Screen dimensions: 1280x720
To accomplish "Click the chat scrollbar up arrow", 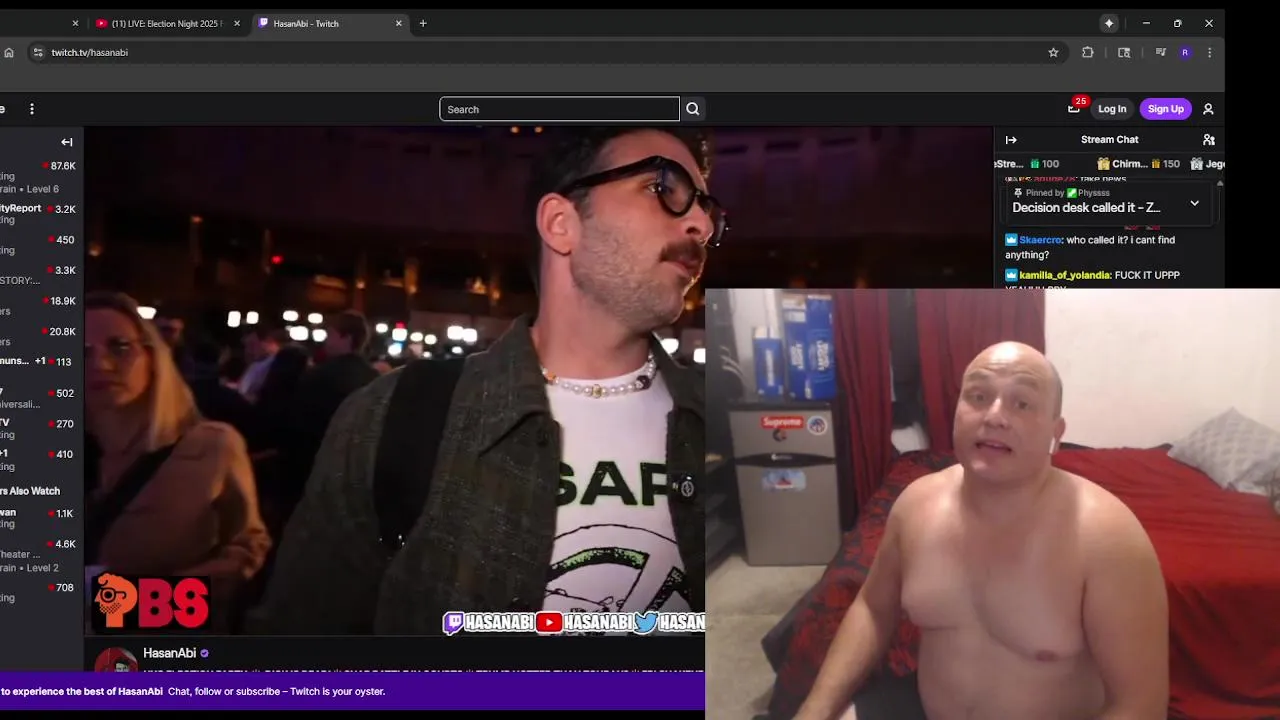I will tap(1220, 184).
